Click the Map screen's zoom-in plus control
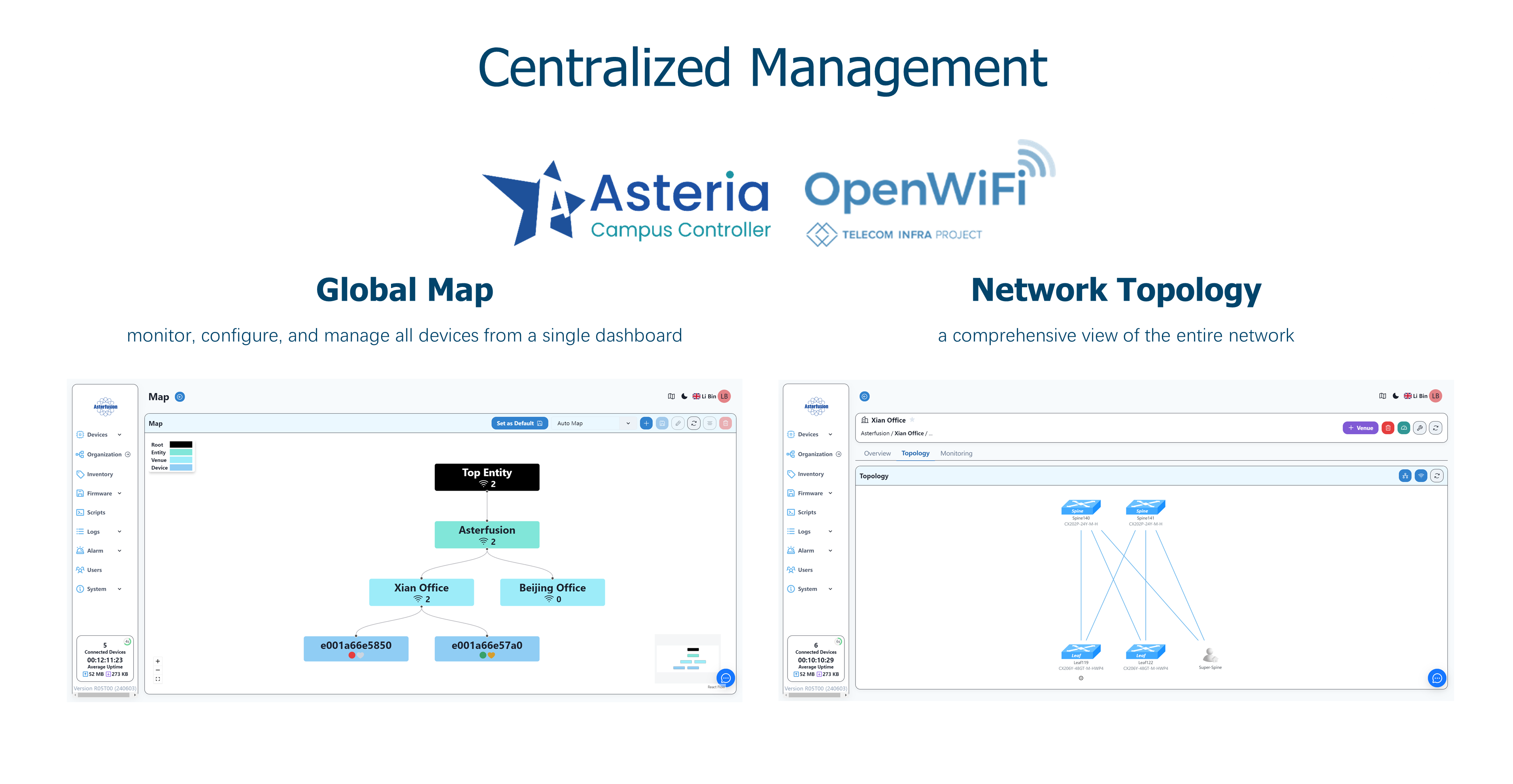Viewport: 1513px width, 784px height. 157,661
